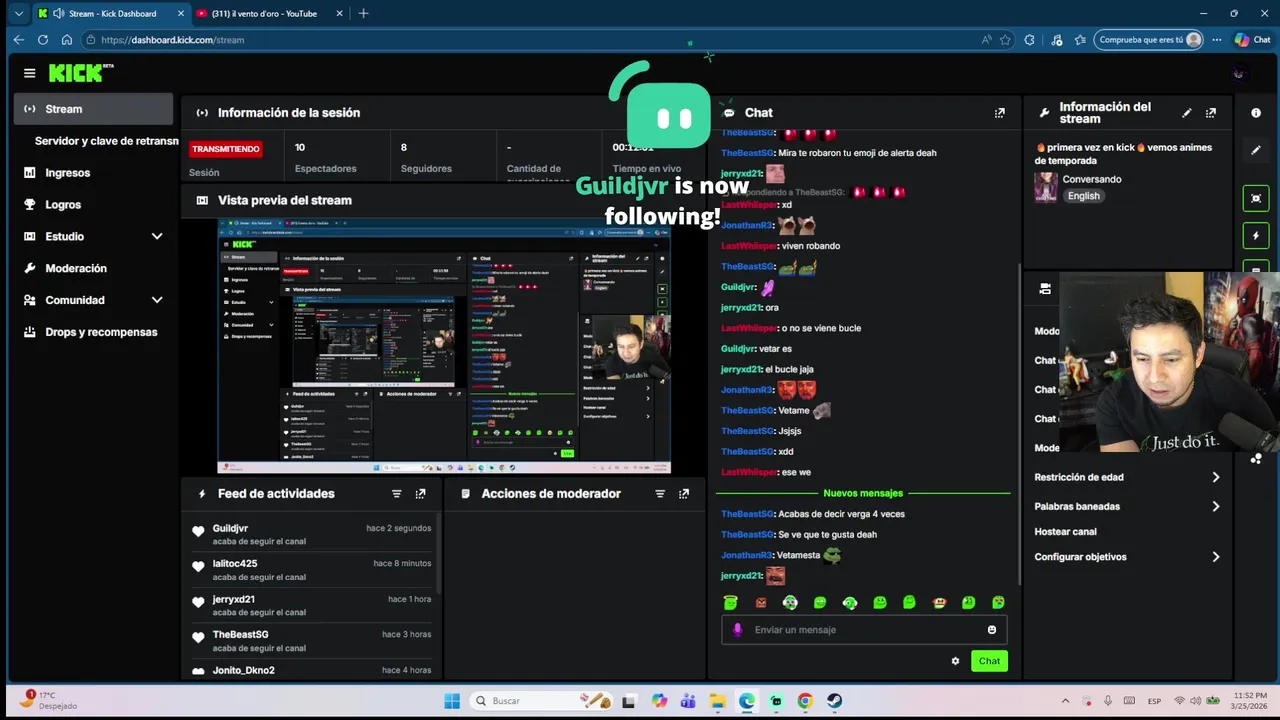Image resolution: width=1280 pixels, height=720 pixels.
Task: Focus the Enviar un mensaje field
Action: point(864,630)
